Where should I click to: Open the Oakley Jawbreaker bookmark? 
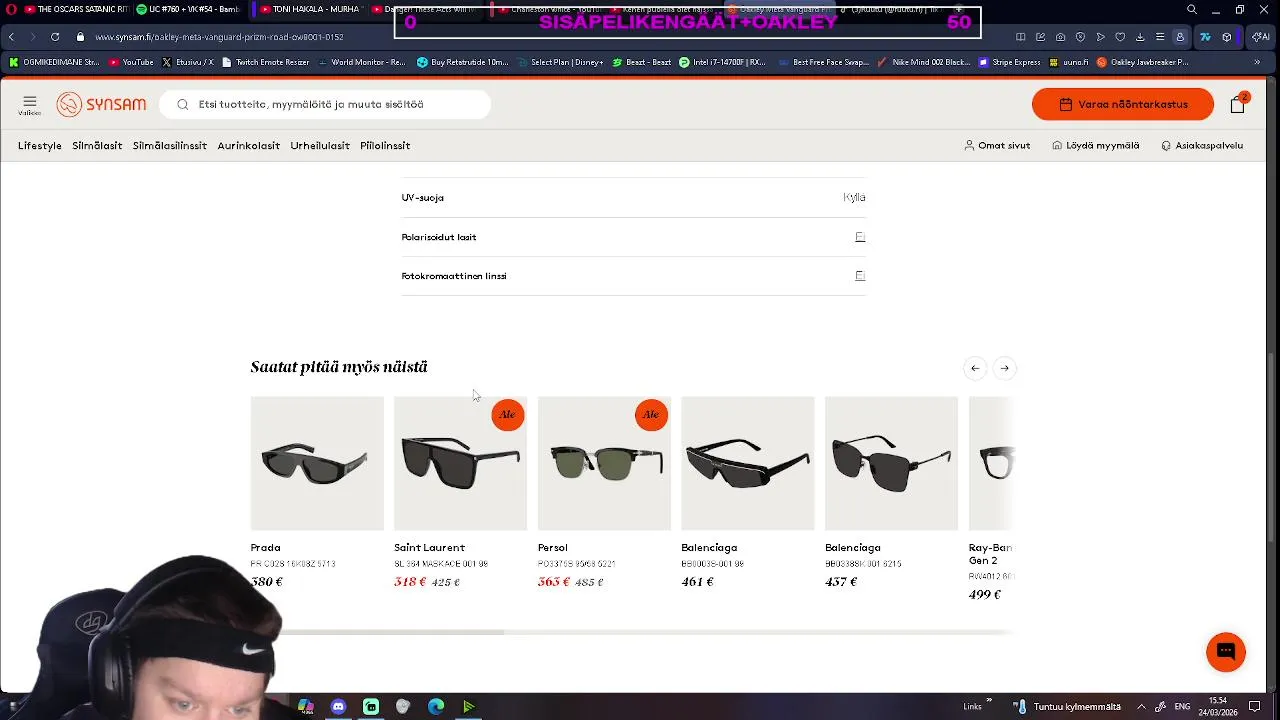click(x=1142, y=62)
